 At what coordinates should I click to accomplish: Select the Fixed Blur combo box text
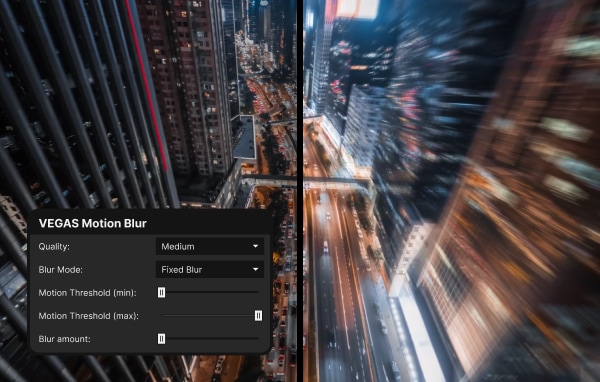181,269
